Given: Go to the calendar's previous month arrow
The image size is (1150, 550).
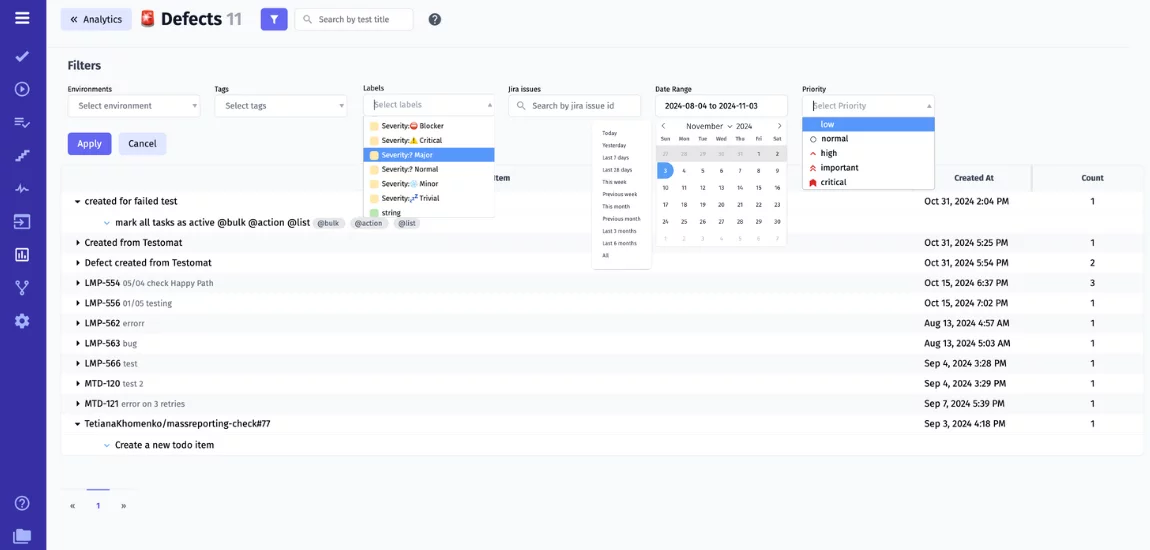Looking at the screenshot, I should 663,126.
